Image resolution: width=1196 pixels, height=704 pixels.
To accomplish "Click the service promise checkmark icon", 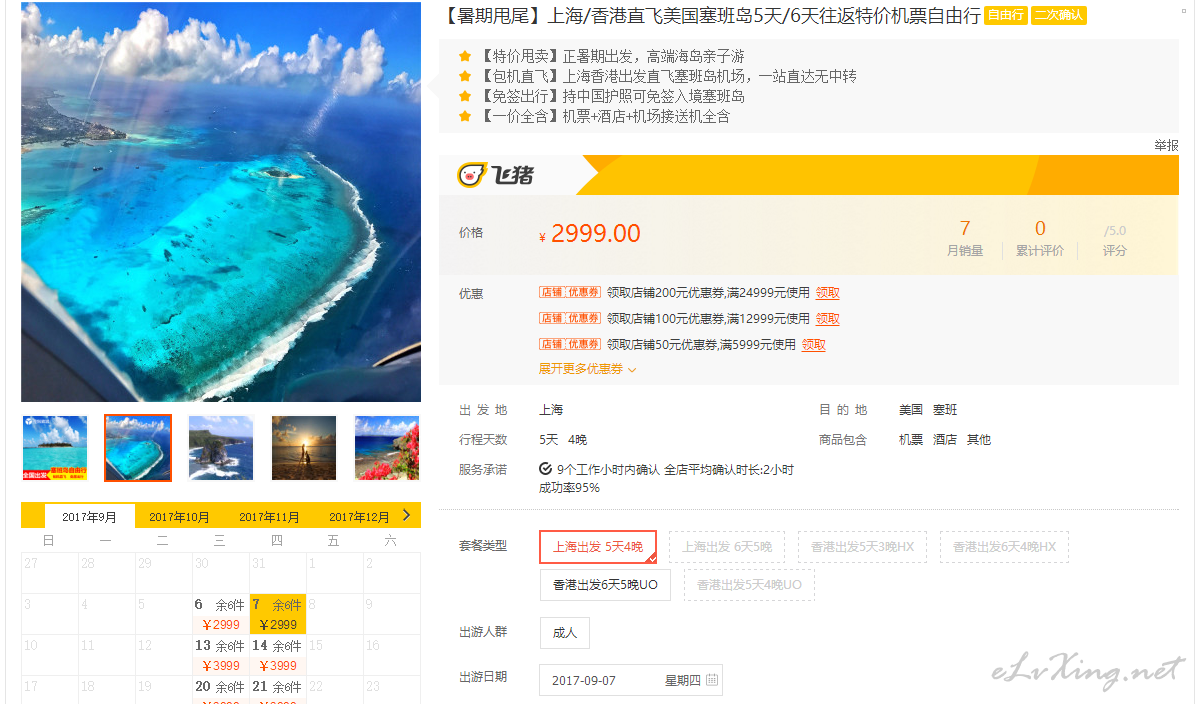I will click(x=545, y=469).
